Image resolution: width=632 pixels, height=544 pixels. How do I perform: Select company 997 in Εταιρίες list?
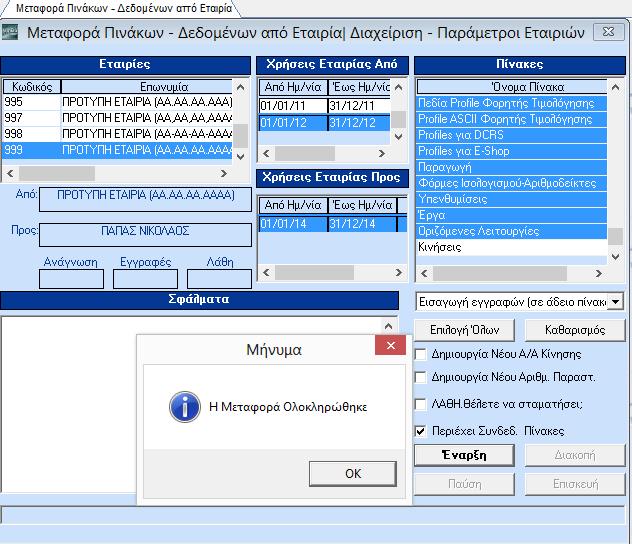(117, 118)
